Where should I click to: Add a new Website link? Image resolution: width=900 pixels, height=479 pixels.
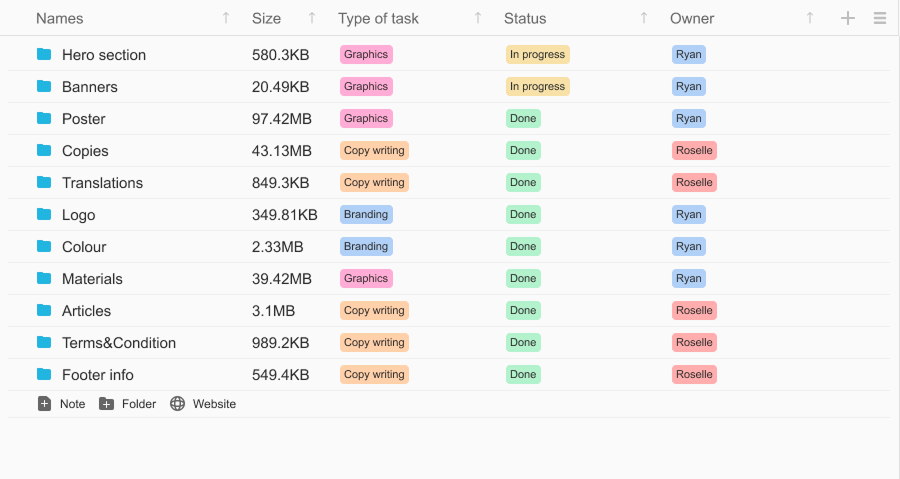coord(203,404)
